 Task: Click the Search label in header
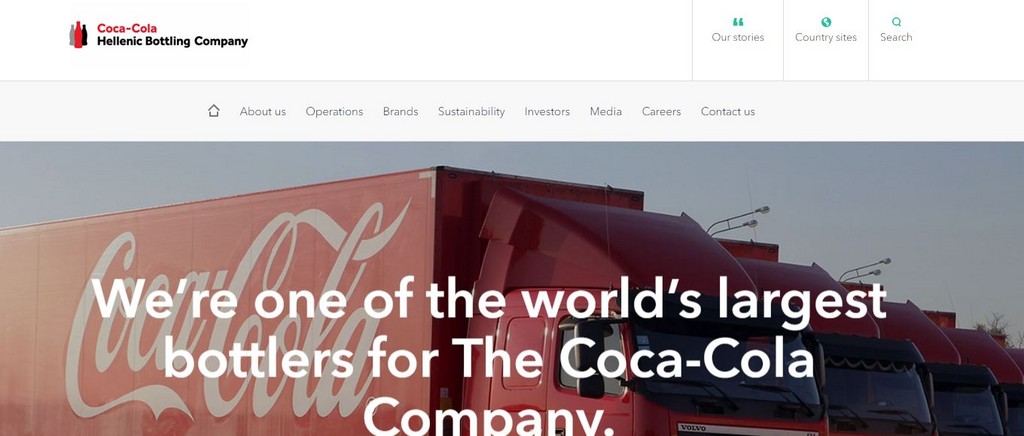(x=896, y=37)
